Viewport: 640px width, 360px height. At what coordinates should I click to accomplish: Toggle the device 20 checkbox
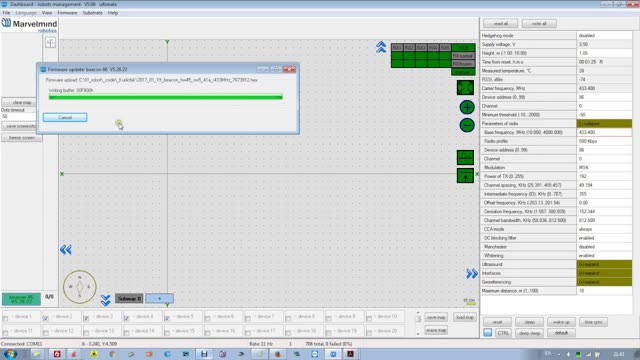(369, 333)
